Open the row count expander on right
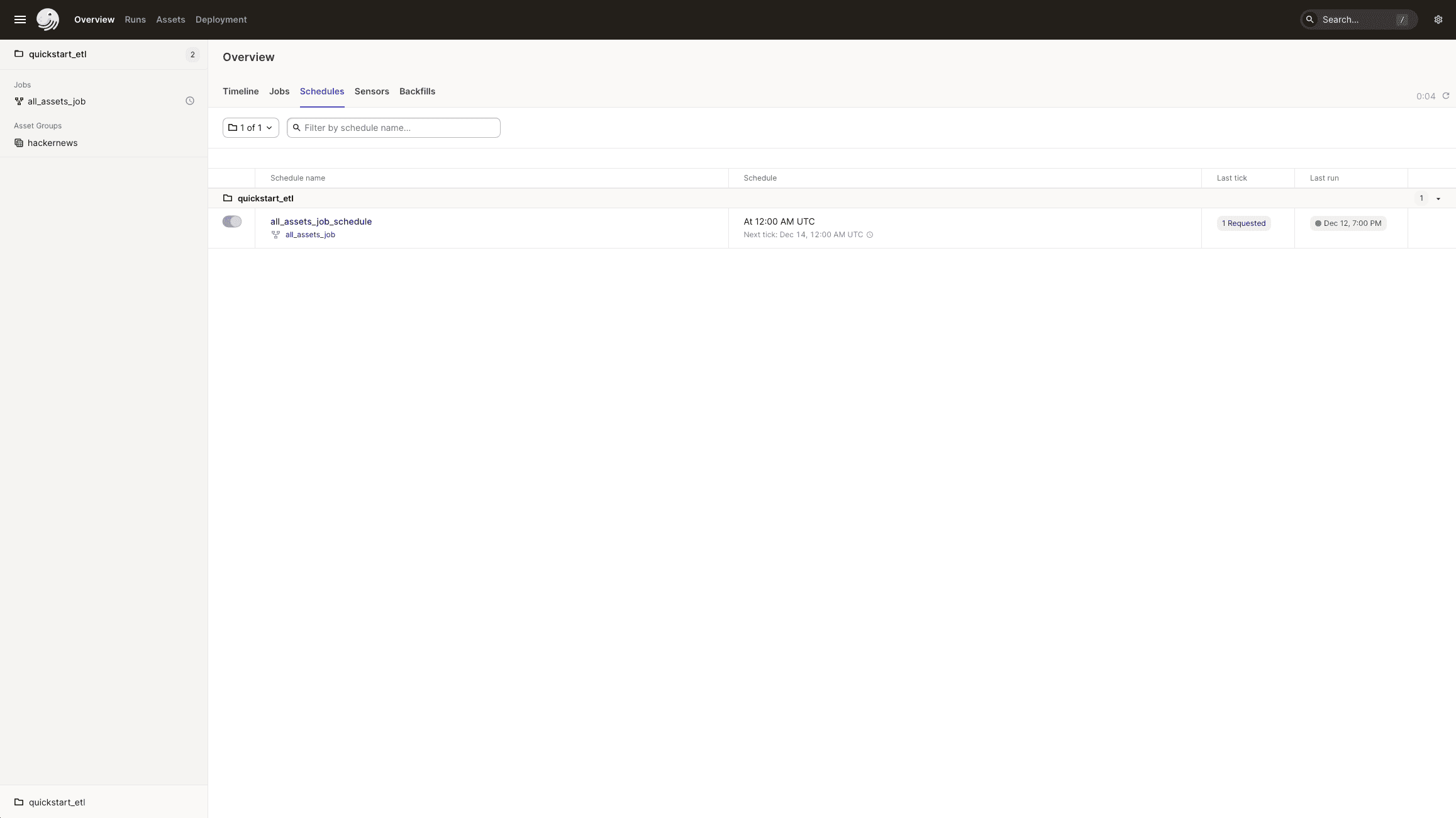The width and height of the screenshot is (1456, 818). click(1438, 198)
